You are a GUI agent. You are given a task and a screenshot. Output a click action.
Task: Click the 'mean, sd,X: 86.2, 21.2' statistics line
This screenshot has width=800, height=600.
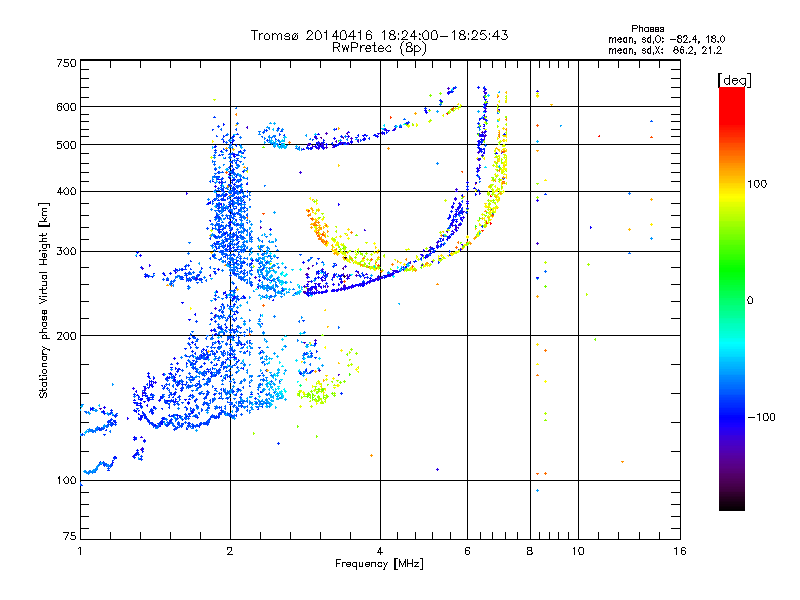pyautogui.click(x=665, y=50)
